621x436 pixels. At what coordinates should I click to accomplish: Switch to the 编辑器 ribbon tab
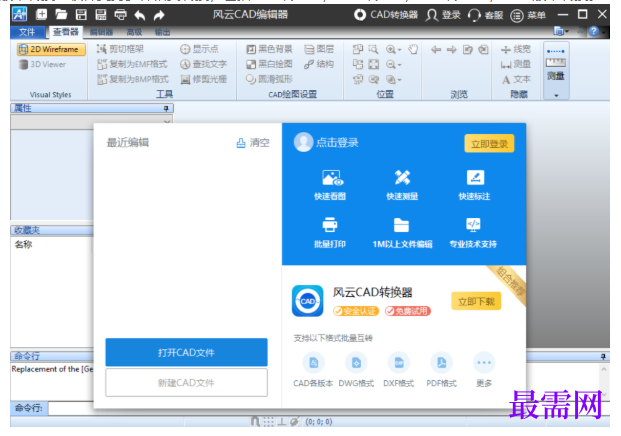click(x=101, y=32)
